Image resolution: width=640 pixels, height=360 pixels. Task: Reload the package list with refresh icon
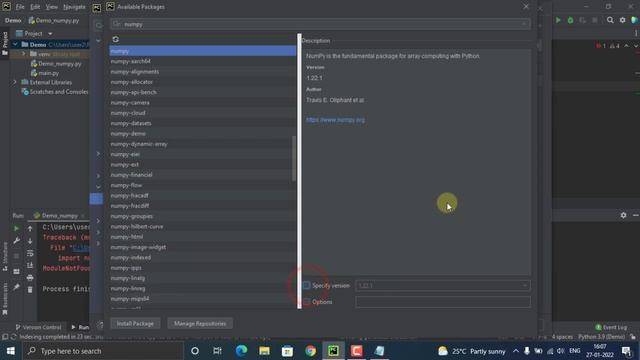[116, 39]
